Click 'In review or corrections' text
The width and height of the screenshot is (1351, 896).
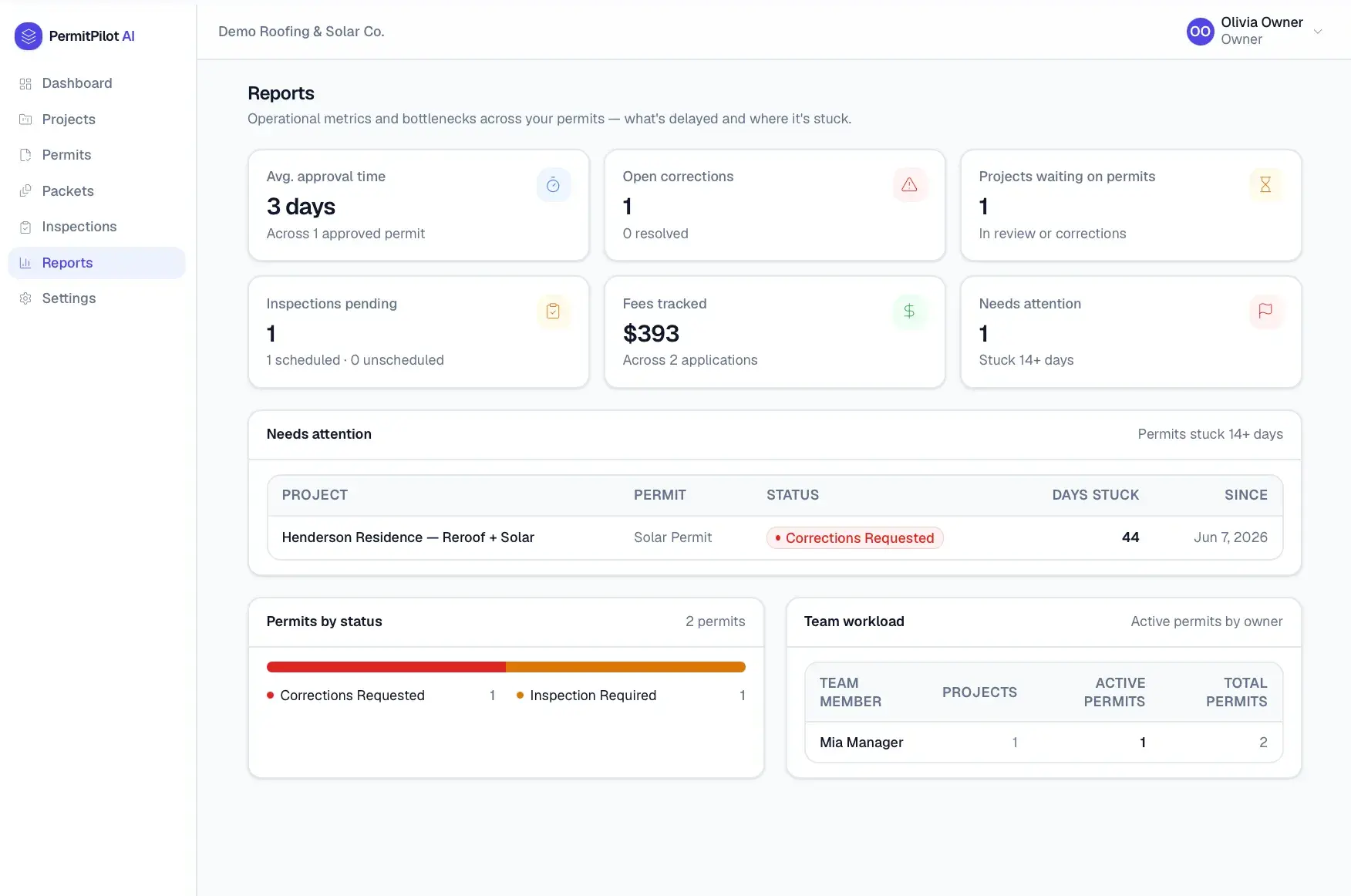coord(1053,234)
